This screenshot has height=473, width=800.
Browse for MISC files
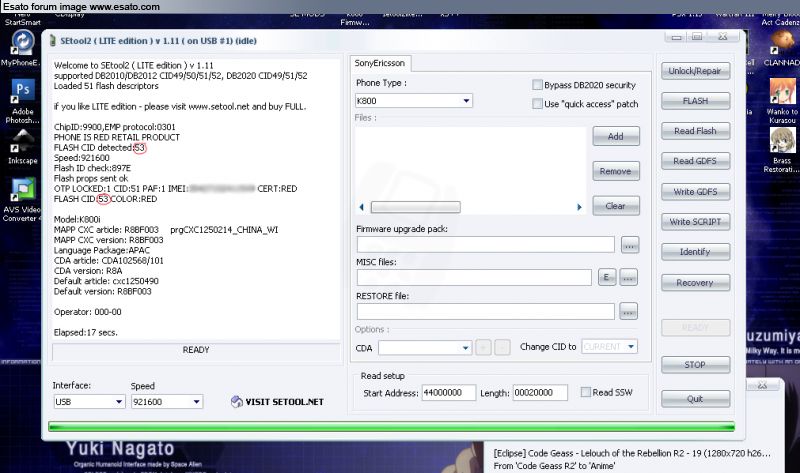point(628,277)
